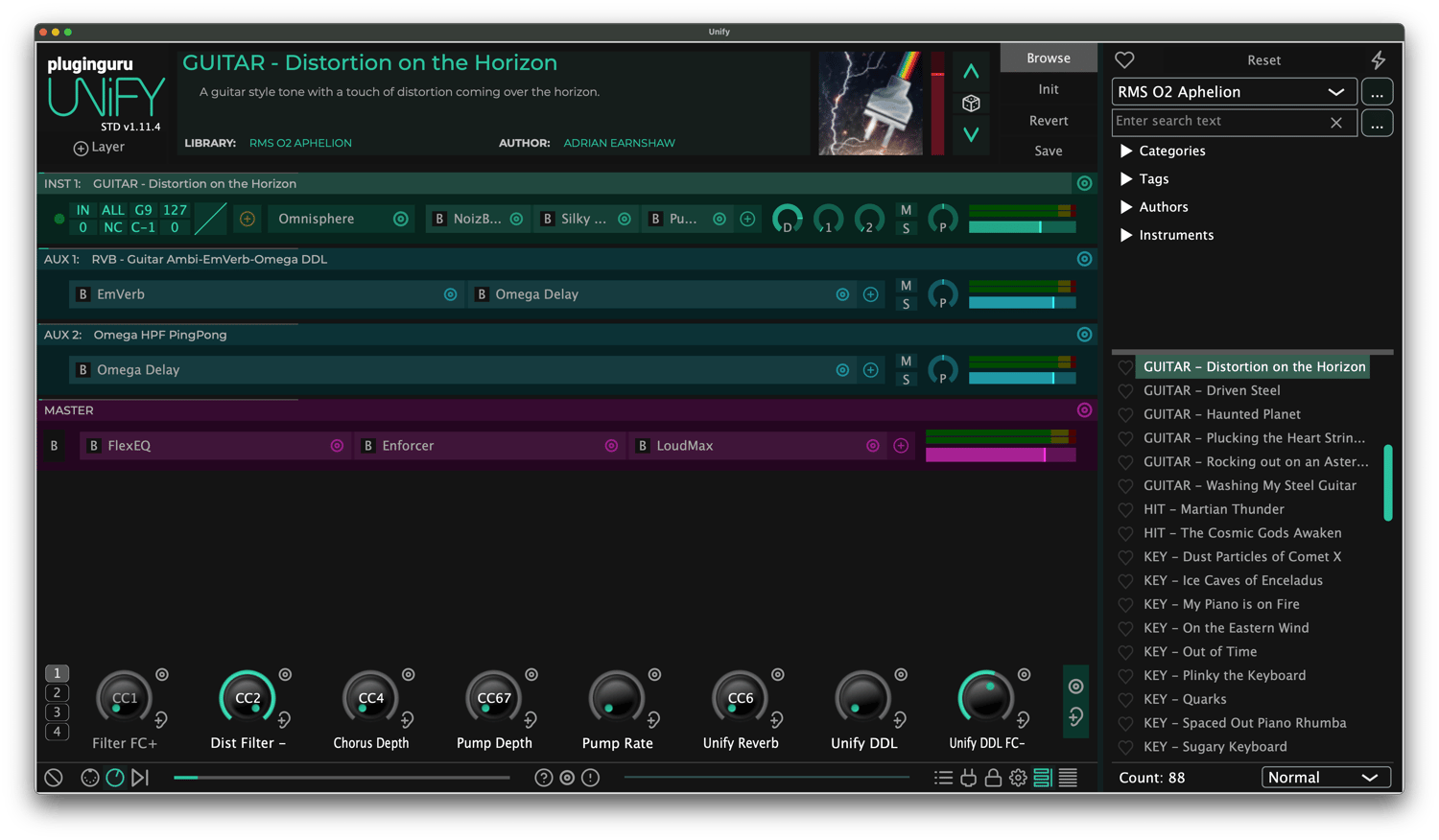Clear the search text with the X button
Screen dimensions: 1439x840
1335,123
